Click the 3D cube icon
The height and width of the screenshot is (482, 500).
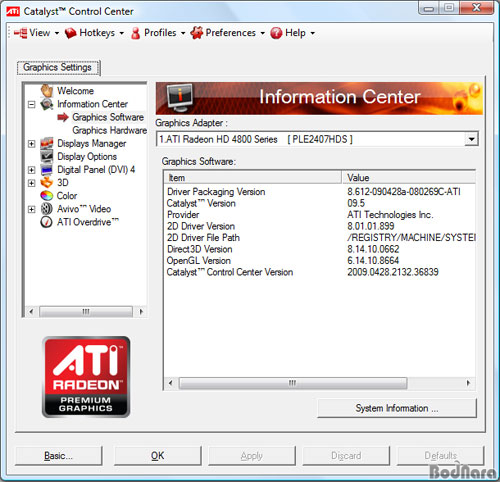pos(47,183)
